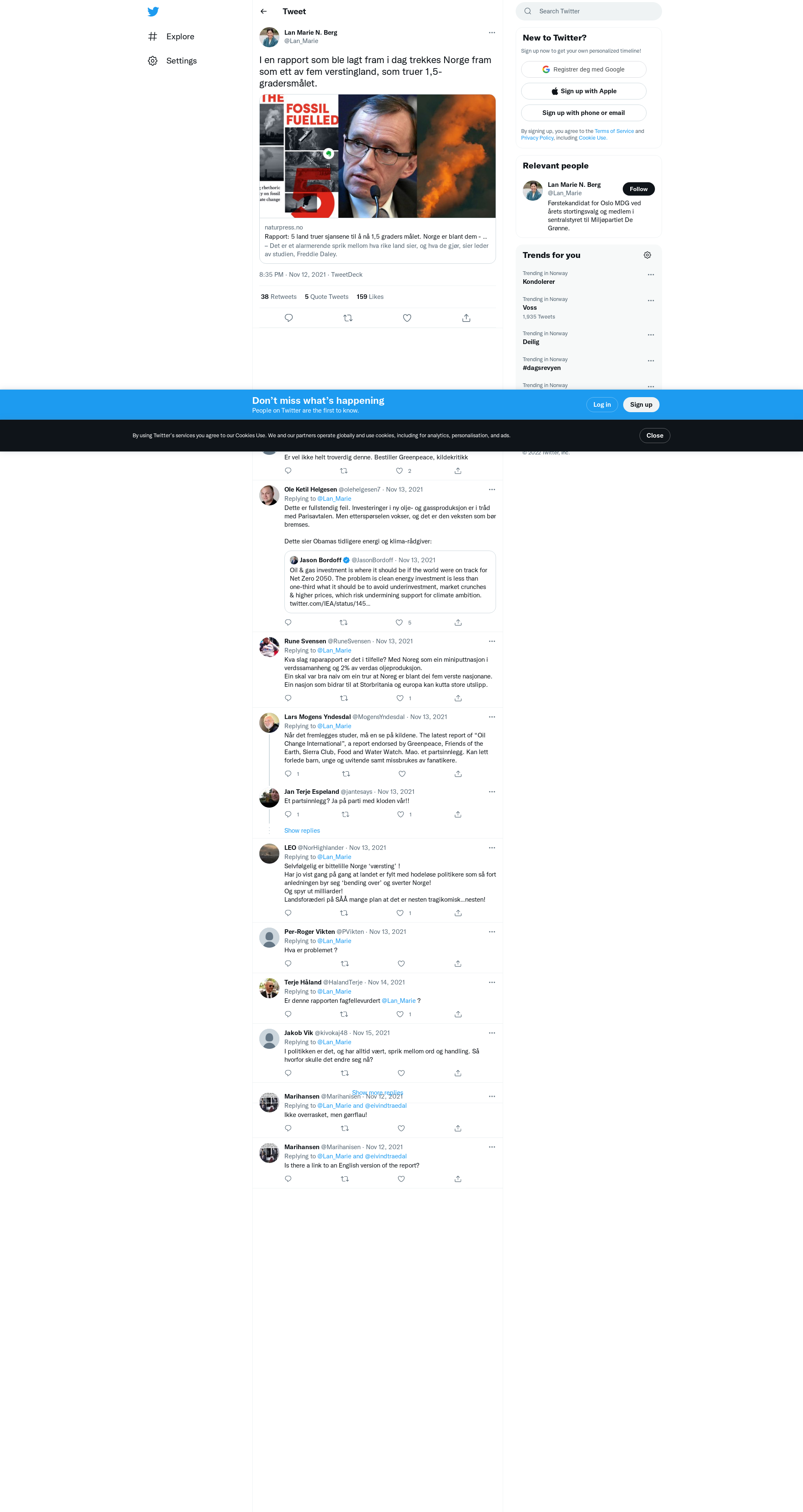Open more options for Kondolerer trend
This screenshot has width=803, height=1512.
point(651,275)
